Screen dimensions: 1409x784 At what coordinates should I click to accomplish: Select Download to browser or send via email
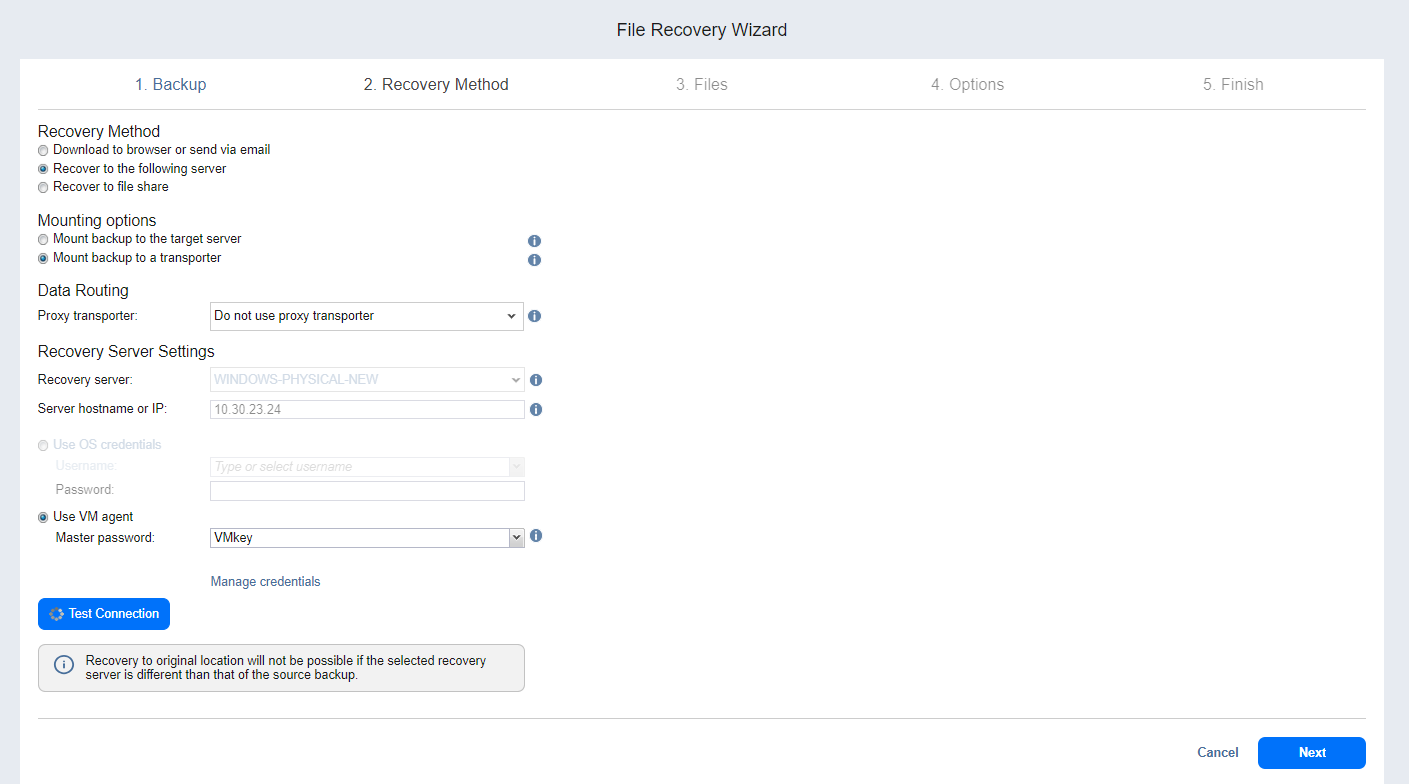(x=43, y=150)
